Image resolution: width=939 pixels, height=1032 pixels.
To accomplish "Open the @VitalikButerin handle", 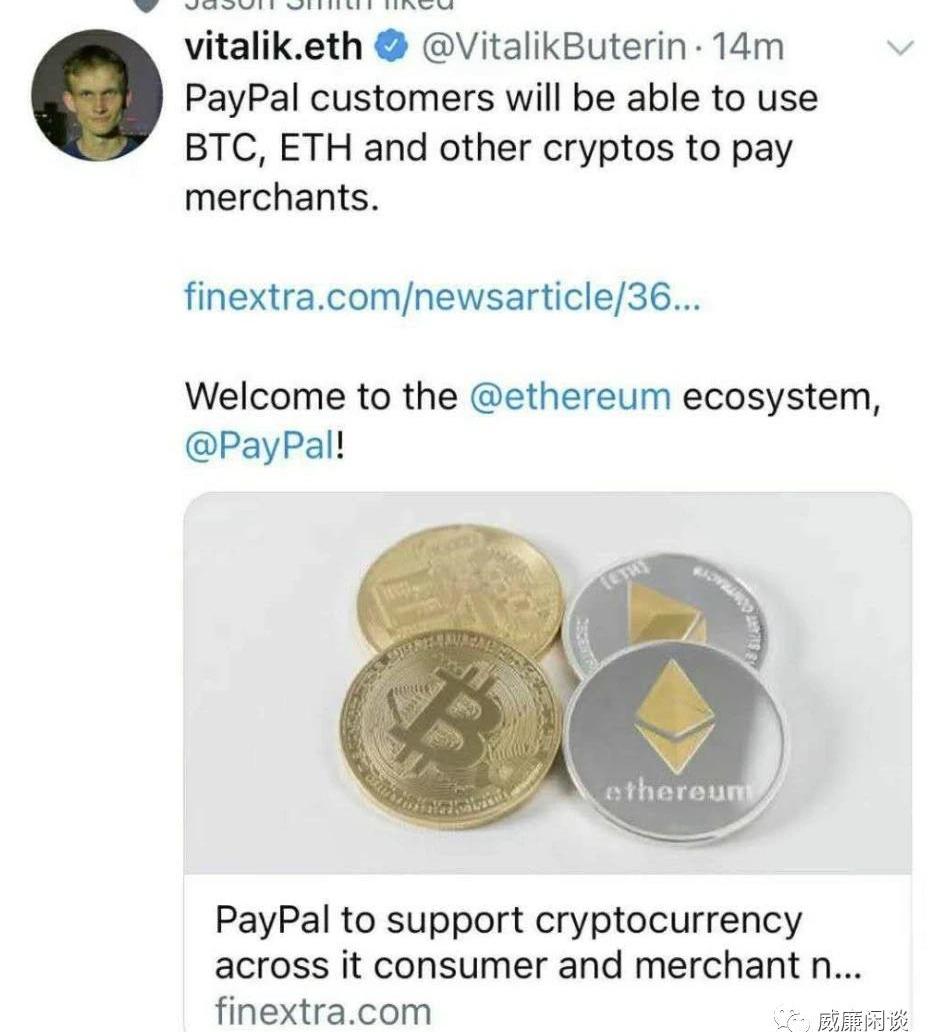I will click(x=555, y=47).
